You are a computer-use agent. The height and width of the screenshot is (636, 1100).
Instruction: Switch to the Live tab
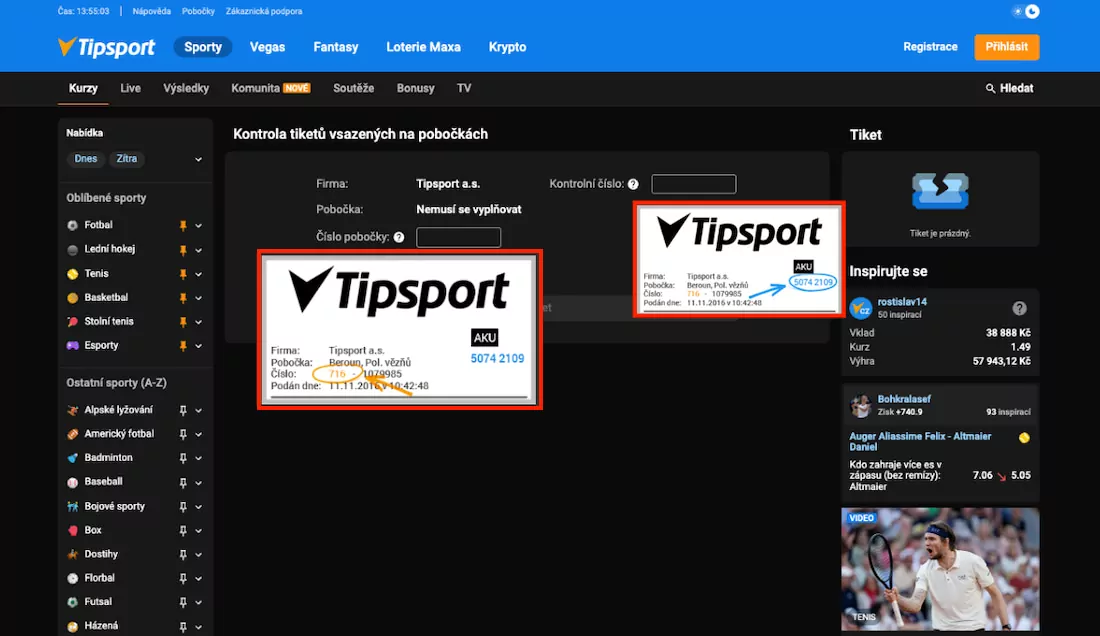pos(130,88)
